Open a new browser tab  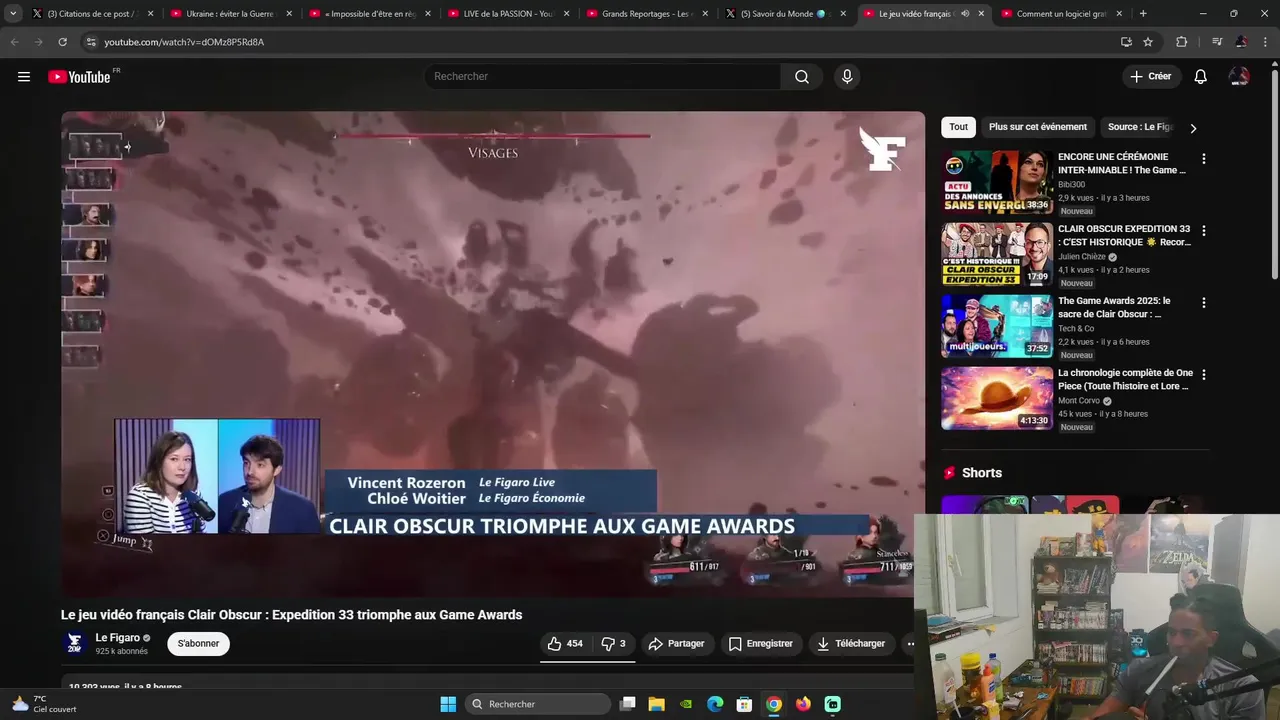pos(1143,14)
